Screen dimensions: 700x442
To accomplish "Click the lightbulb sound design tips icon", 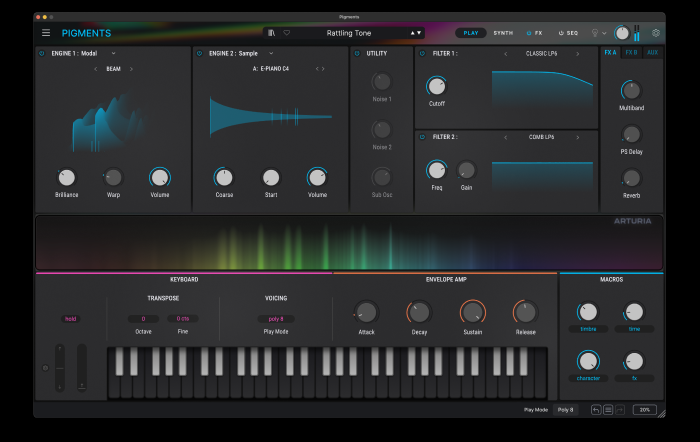I will [x=595, y=33].
